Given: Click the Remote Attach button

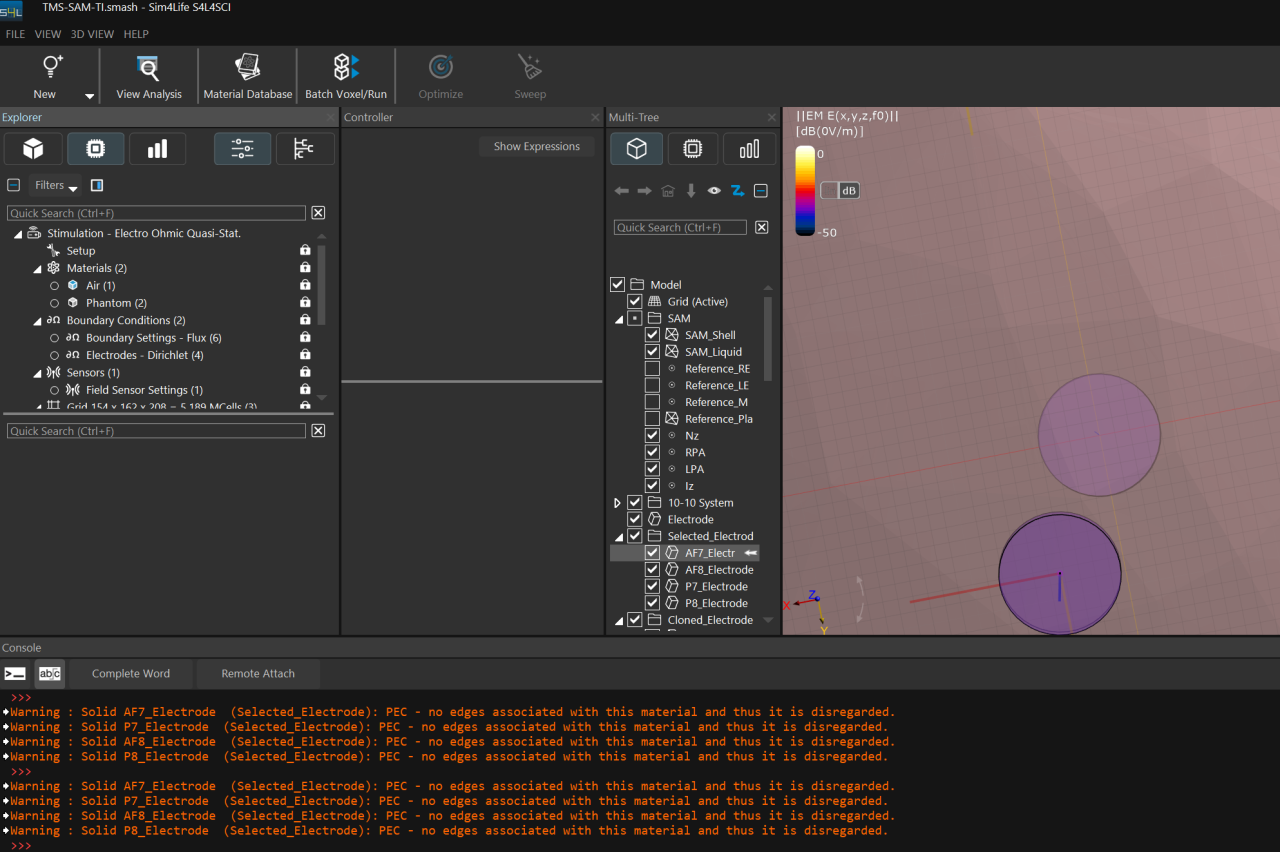Looking at the screenshot, I should point(258,673).
